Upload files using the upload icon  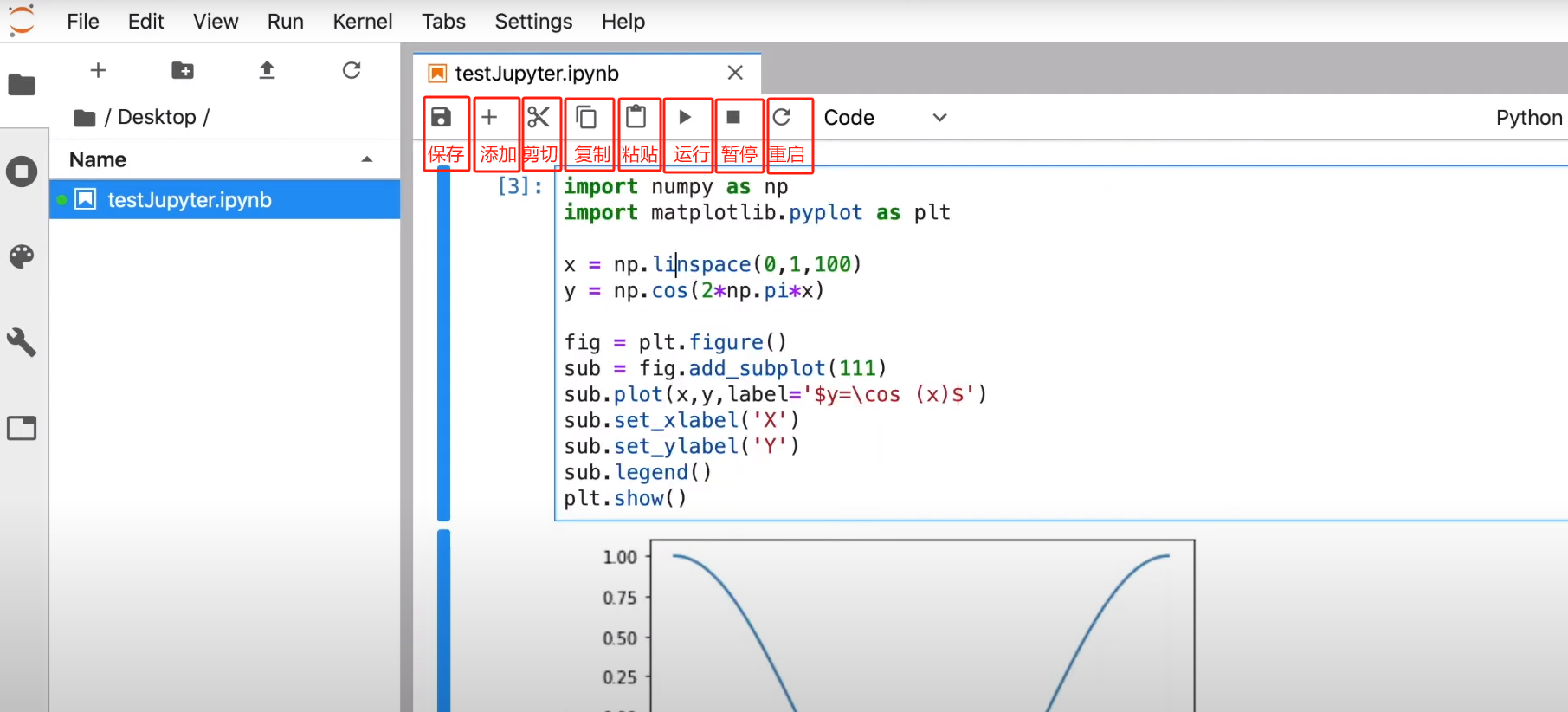pyautogui.click(x=267, y=70)
